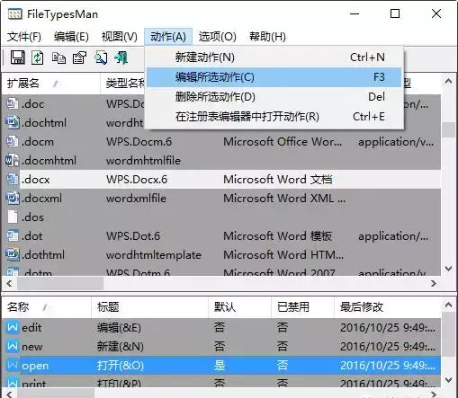Click the edit action WPS icon
Screen dimensions: 458x398
(x=12, y=327)
